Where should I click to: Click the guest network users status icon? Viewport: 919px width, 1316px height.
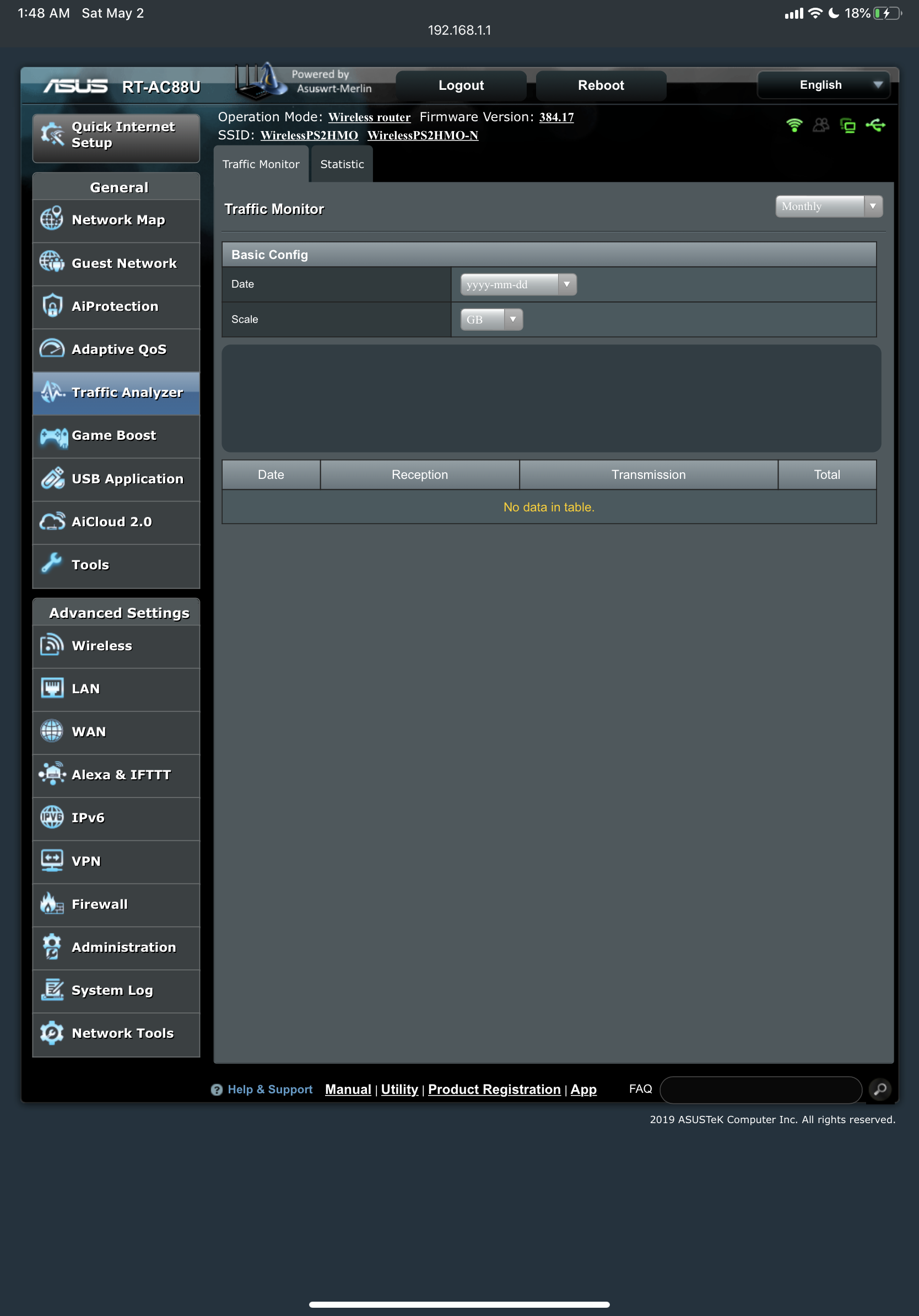click(x=820, y=125)
